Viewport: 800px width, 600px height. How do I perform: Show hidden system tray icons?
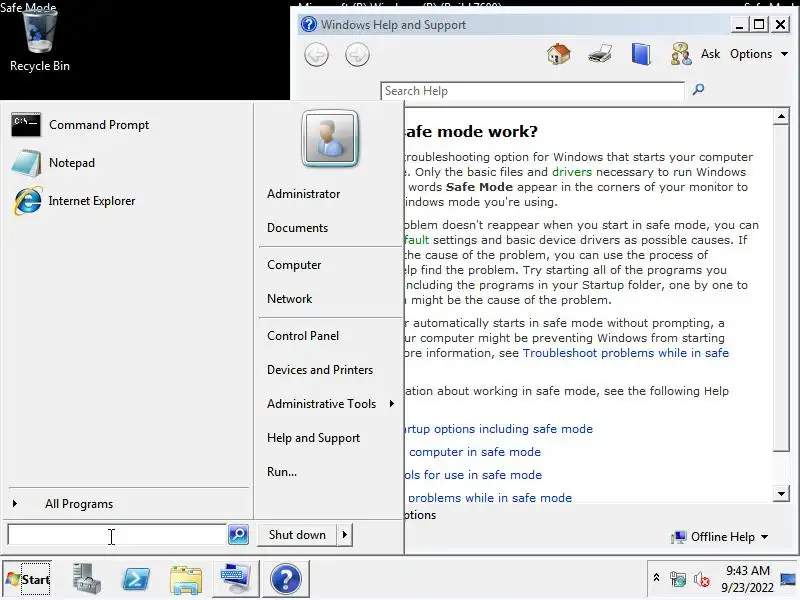coord(657,578)
